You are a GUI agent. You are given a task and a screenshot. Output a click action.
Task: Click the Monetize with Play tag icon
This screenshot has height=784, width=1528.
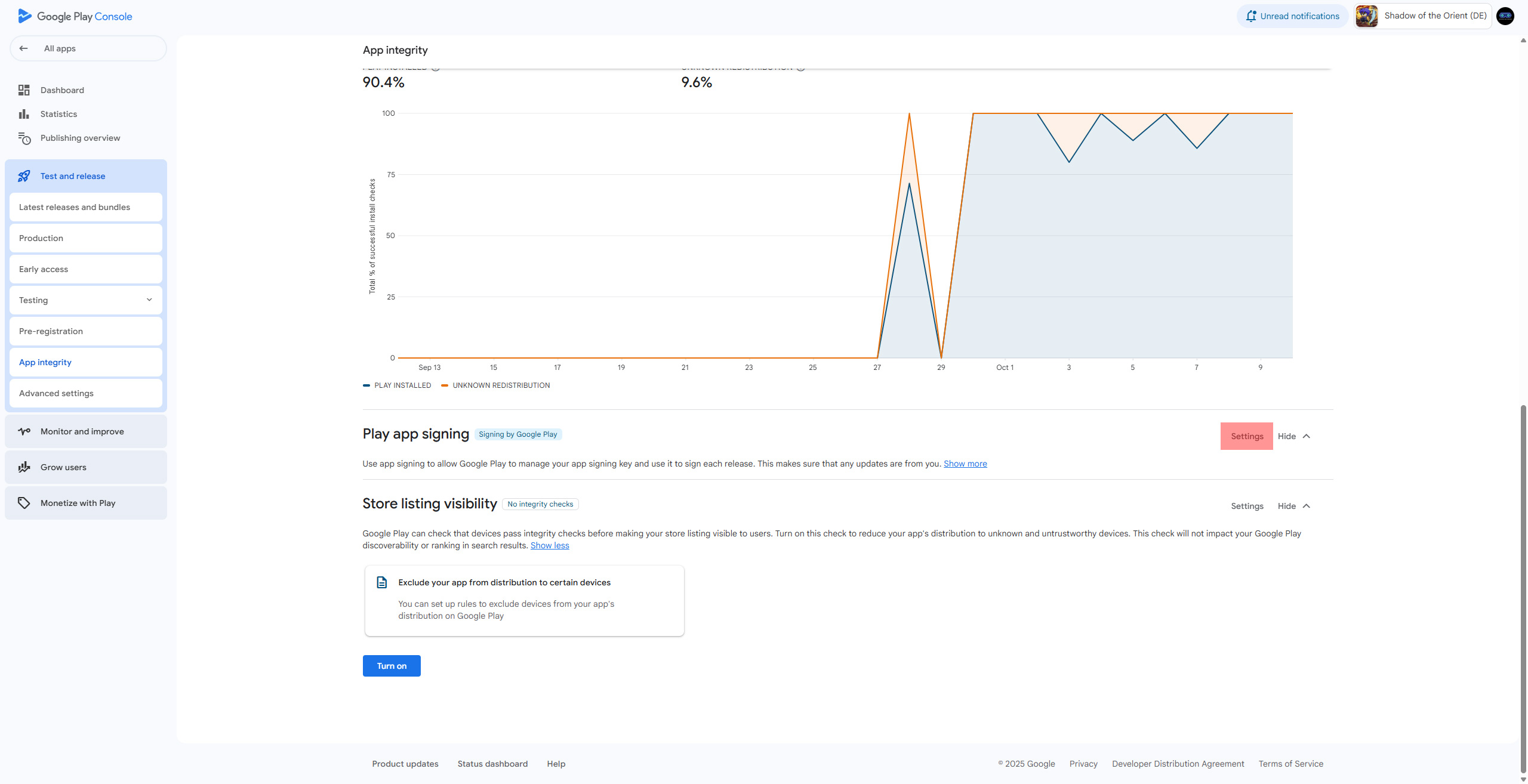24,503
